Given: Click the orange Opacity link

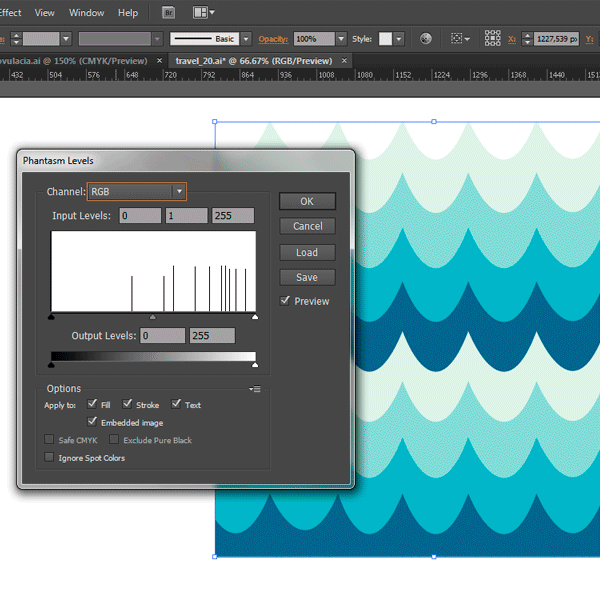Looking at the screenshot, I should pyautogui.click(x=273, y=39).
